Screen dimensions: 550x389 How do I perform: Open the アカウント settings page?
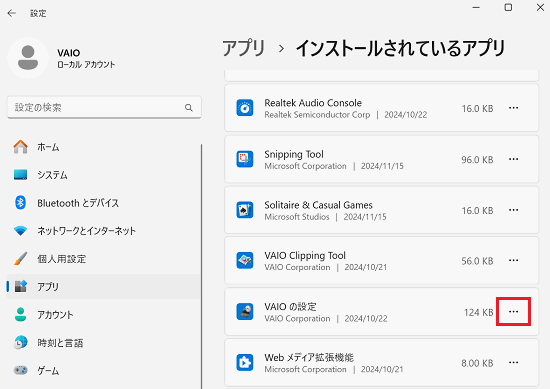104,314
